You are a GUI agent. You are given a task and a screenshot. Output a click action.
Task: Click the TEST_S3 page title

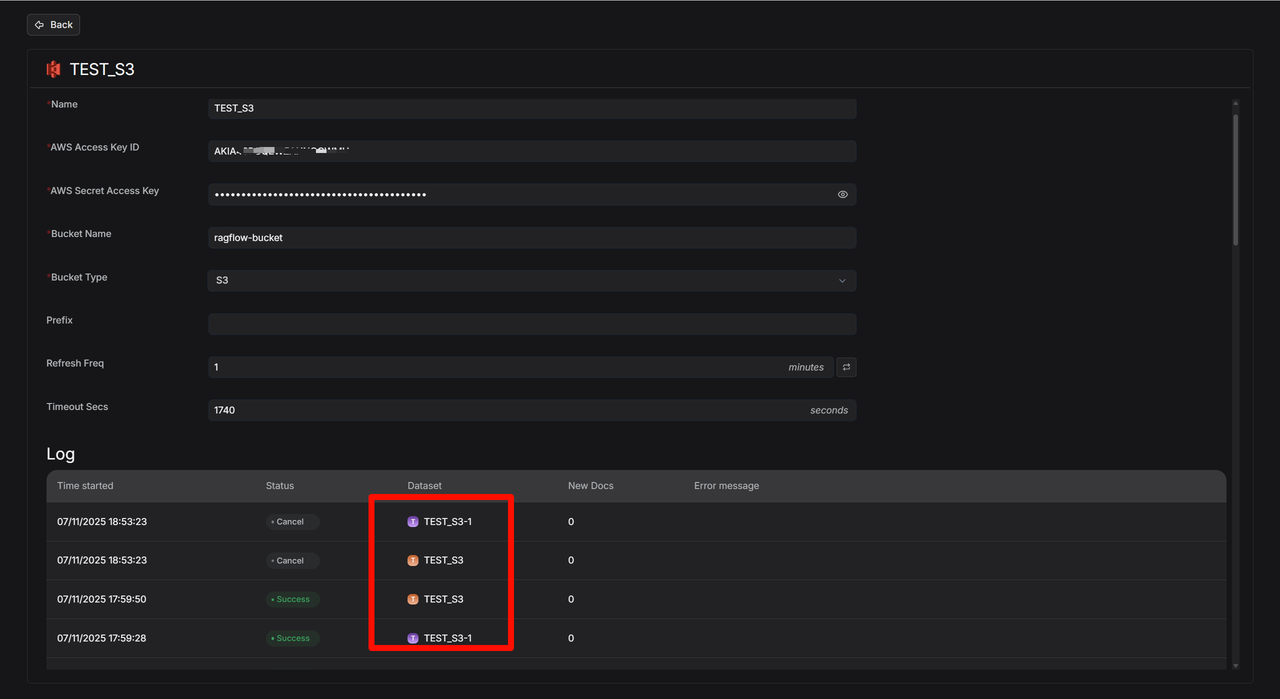point(102,70)
